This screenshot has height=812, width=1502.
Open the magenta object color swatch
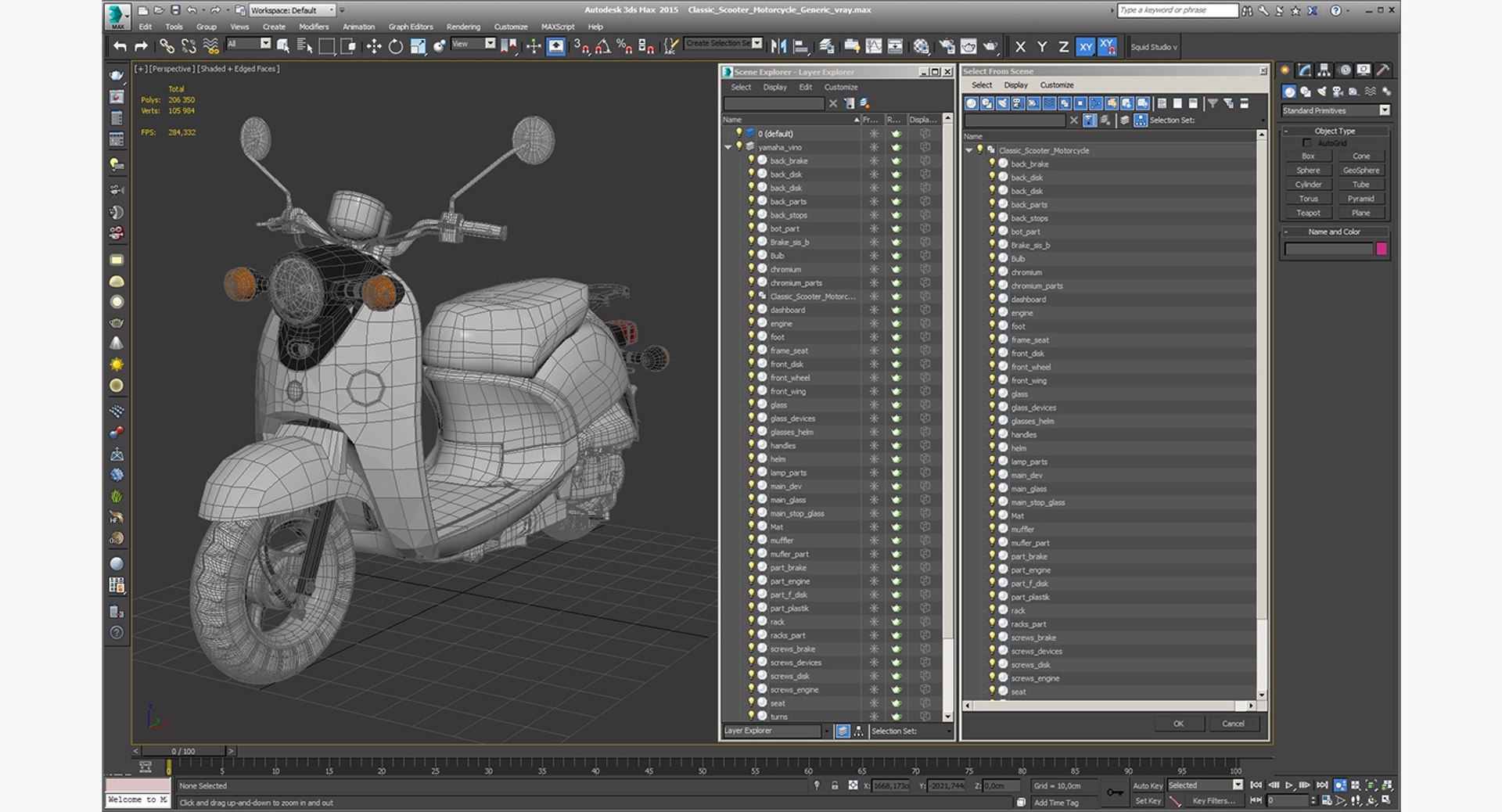[1382, 249]
